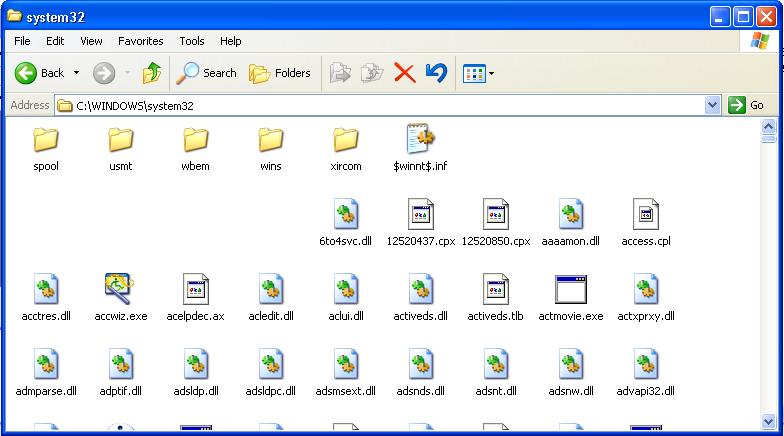
Task: Select the 6to4svc.dll file
Action: pos(346,223)
